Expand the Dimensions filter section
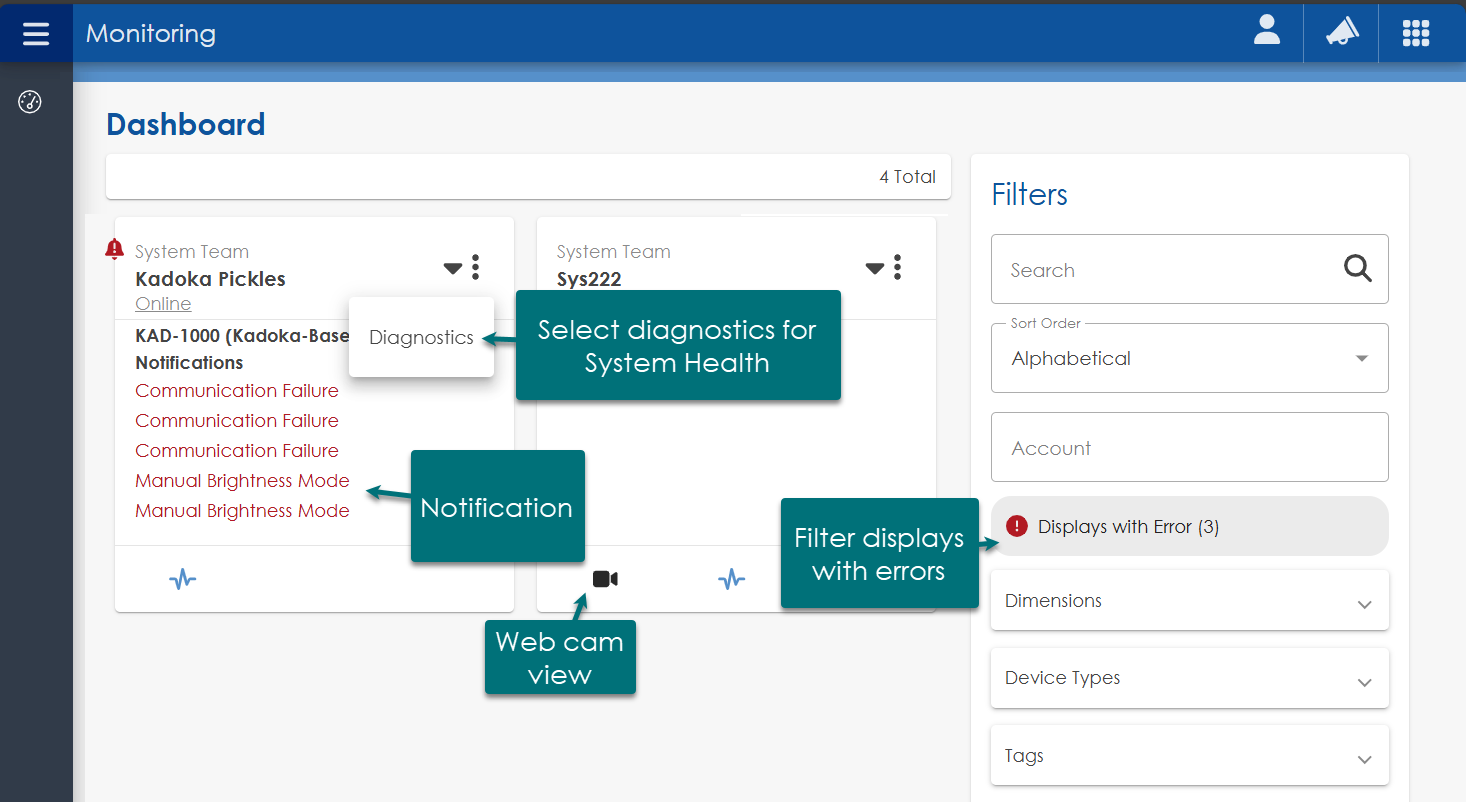 (x=1189, y=601)
